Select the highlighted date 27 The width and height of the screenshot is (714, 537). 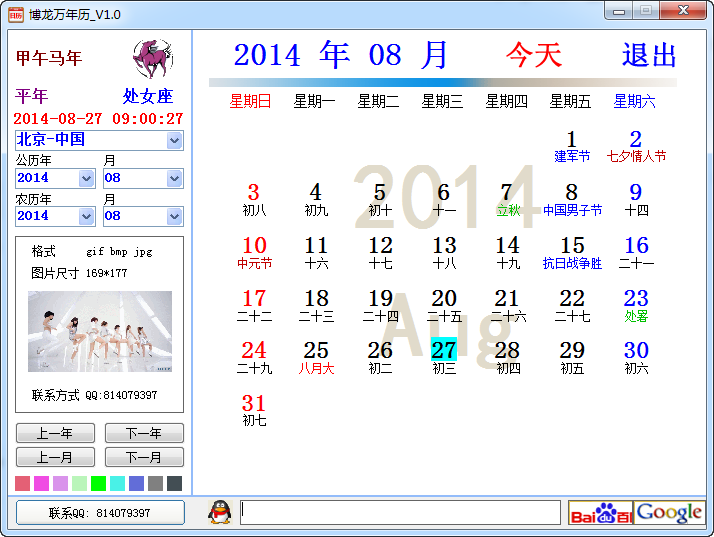point(443,350)
